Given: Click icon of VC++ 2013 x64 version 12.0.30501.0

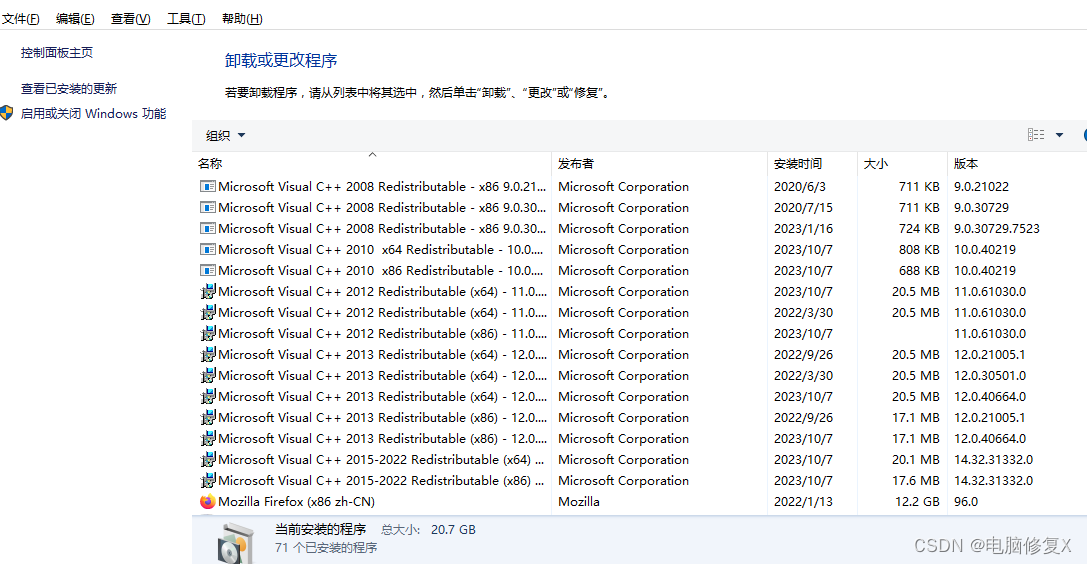Looking at the screenshot, I should pos(207,376).
